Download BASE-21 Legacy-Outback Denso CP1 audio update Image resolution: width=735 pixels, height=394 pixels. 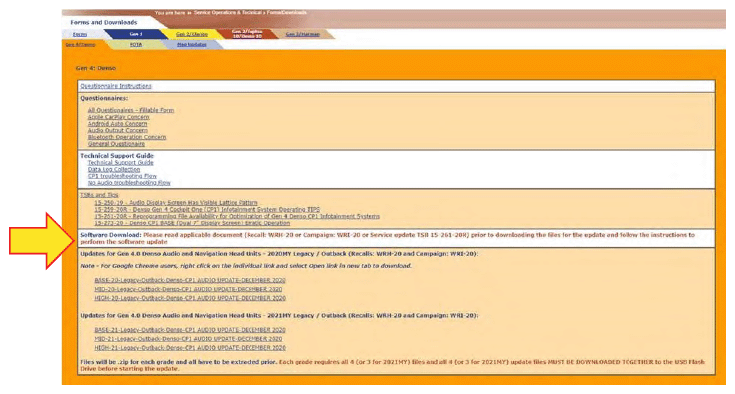(190, 330)
